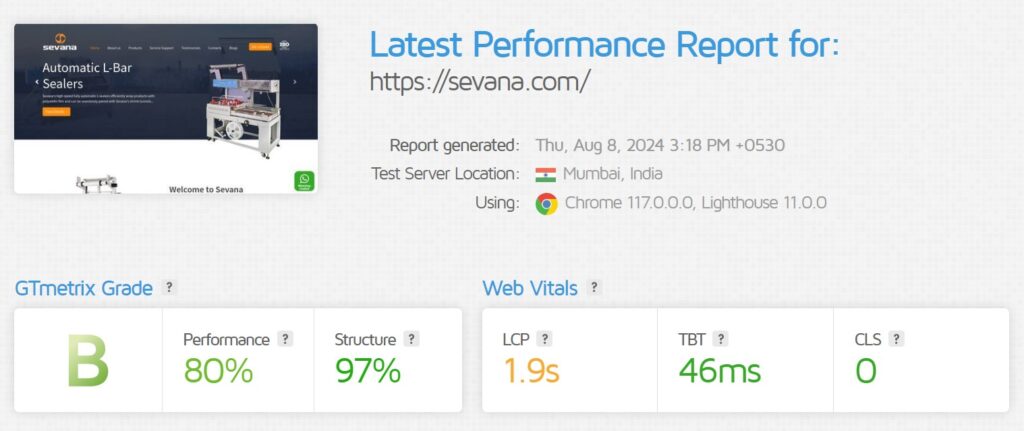This screenshot has height=431, width=1024.
Task: Click the Chrome browser icon
Action: [546, 203]
